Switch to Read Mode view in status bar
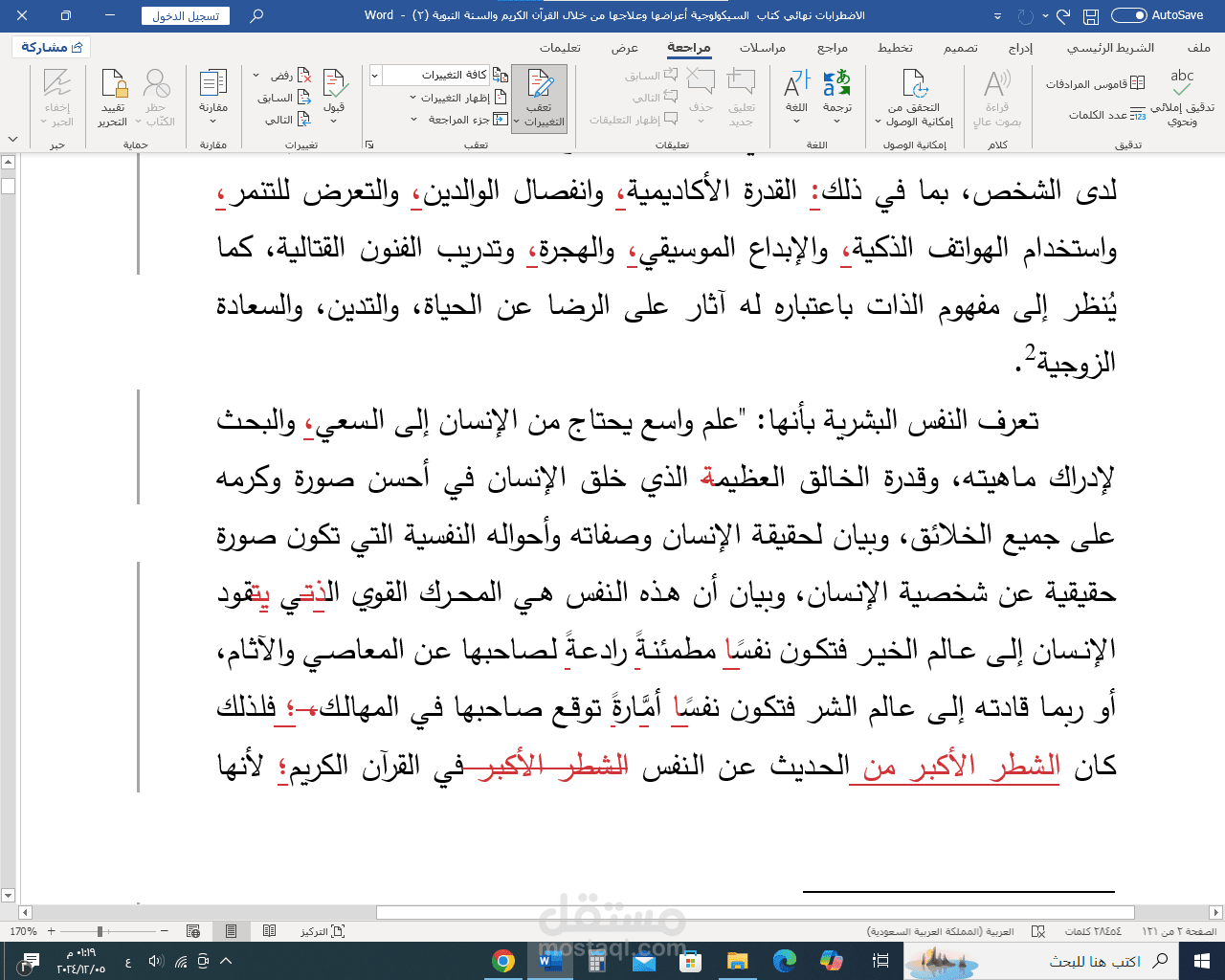The height and width of the screenshot is (980, 1225). point(269,930)
